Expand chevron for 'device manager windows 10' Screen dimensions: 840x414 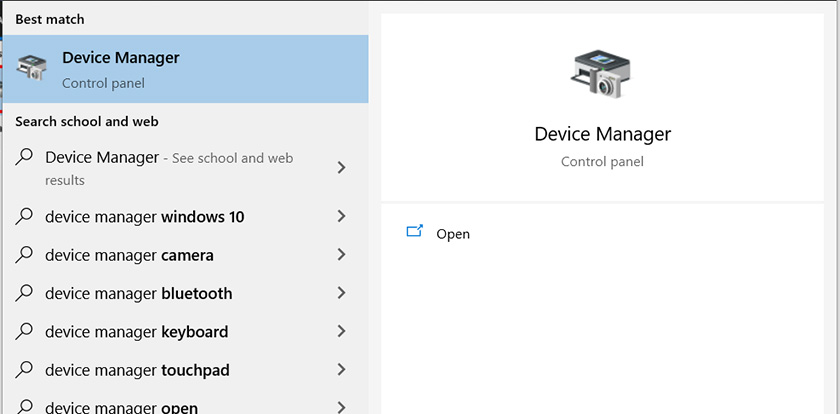click(x=341, y=217)
